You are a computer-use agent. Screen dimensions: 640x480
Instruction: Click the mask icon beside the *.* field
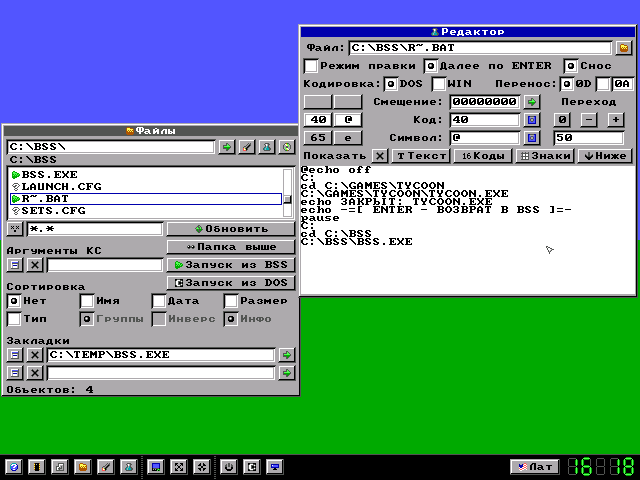(15, 229)
